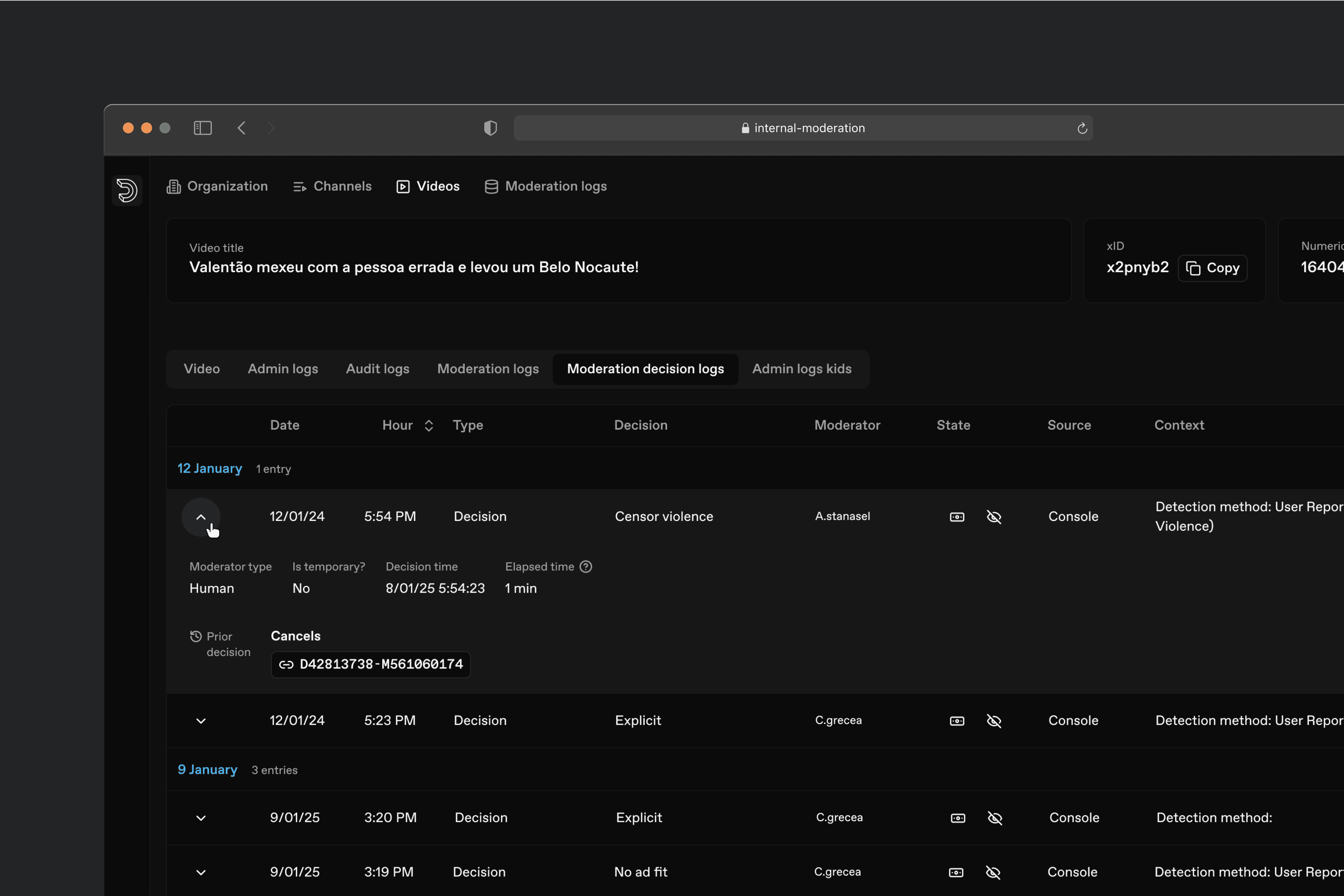The height and width of the screenshot is (896, 1344).
Task: Click the 12 January group header
Action: click(210, 468)
